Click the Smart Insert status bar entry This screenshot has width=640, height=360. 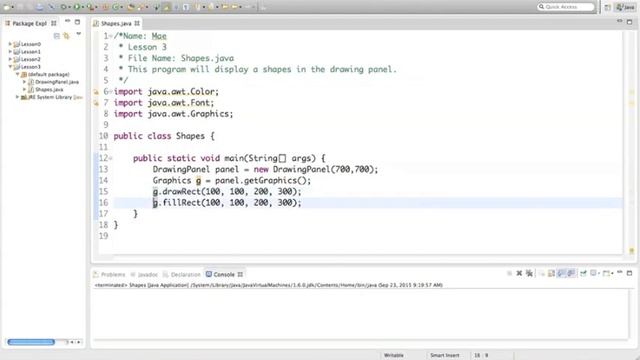coord(444,355)
